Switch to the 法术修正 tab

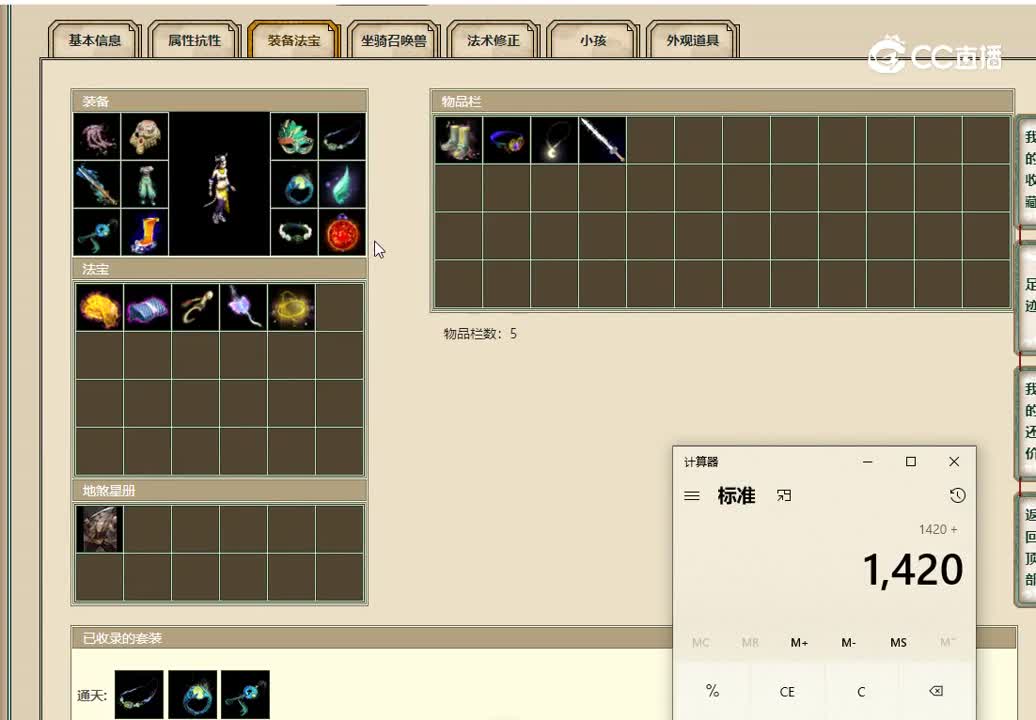click(x=494, y=40)
